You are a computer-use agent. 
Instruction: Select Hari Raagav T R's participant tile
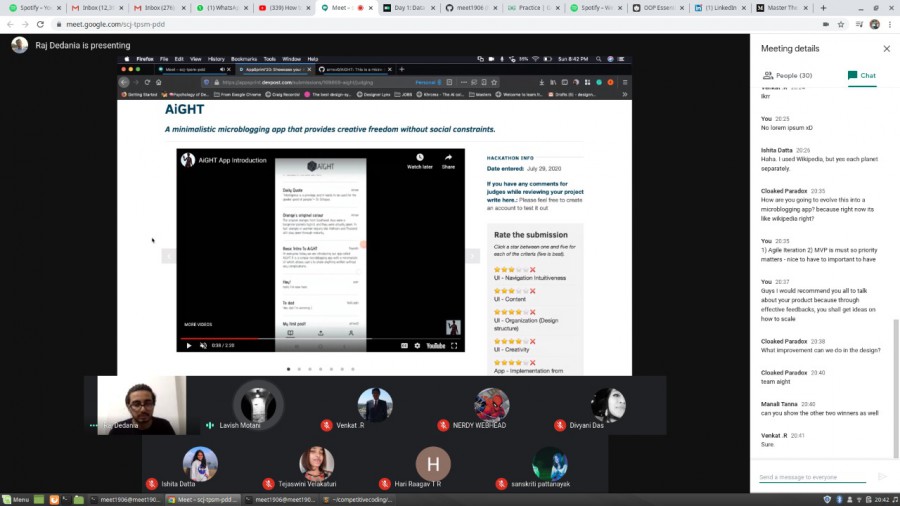coord(433,464)
